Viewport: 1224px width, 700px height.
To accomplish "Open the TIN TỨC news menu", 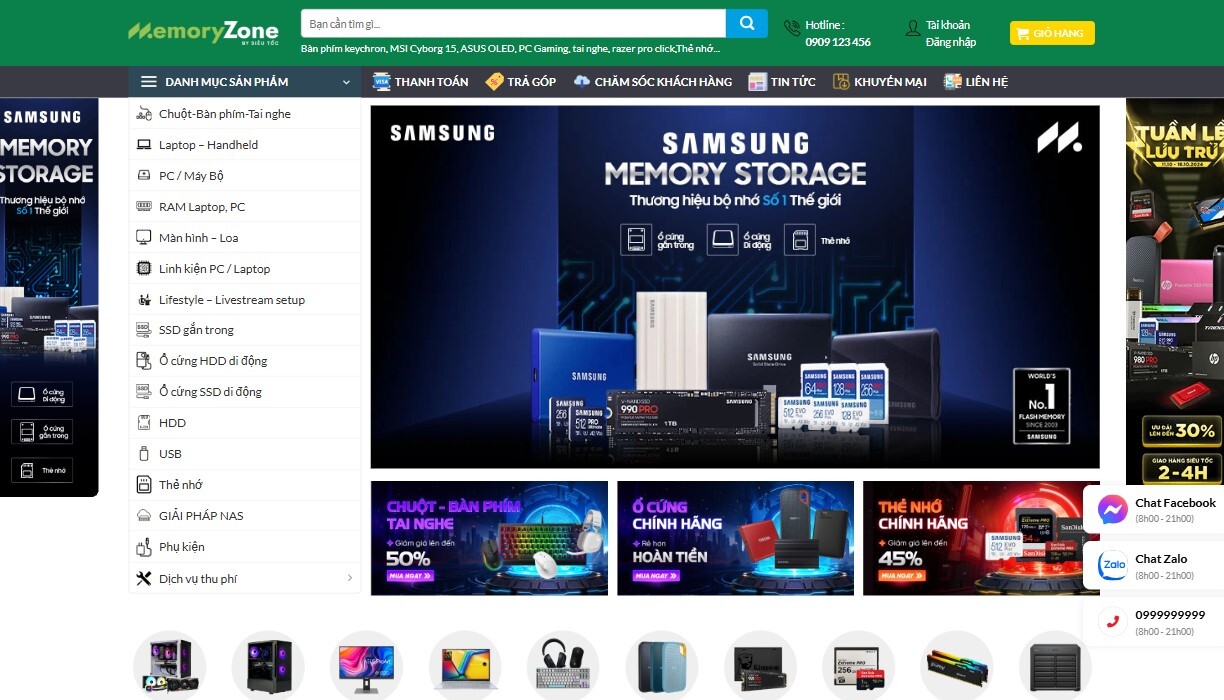I will coord(782,82).
